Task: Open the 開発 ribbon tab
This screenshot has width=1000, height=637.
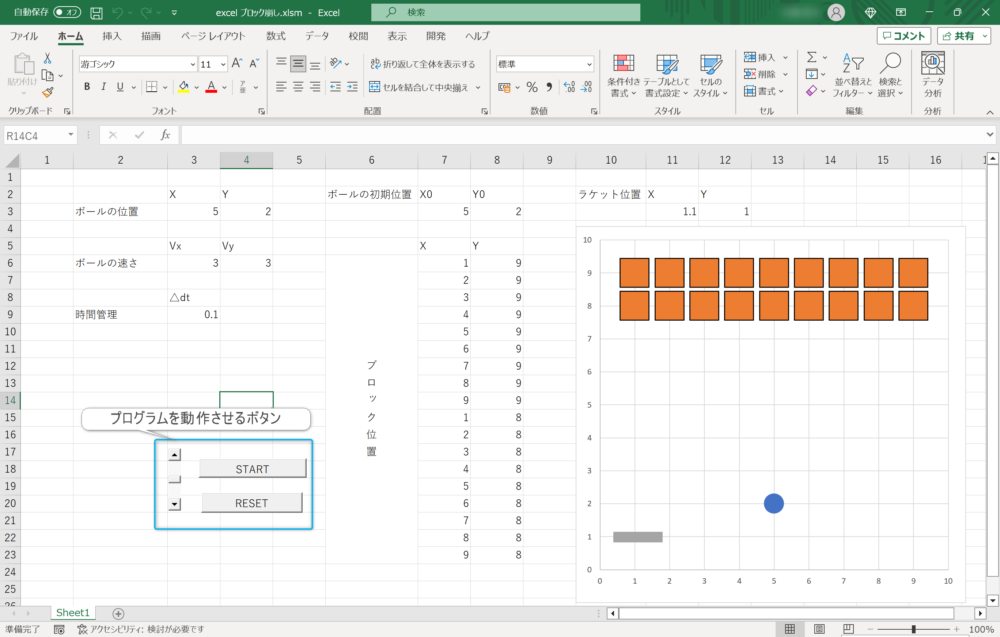Action: [x=437, y=35]
